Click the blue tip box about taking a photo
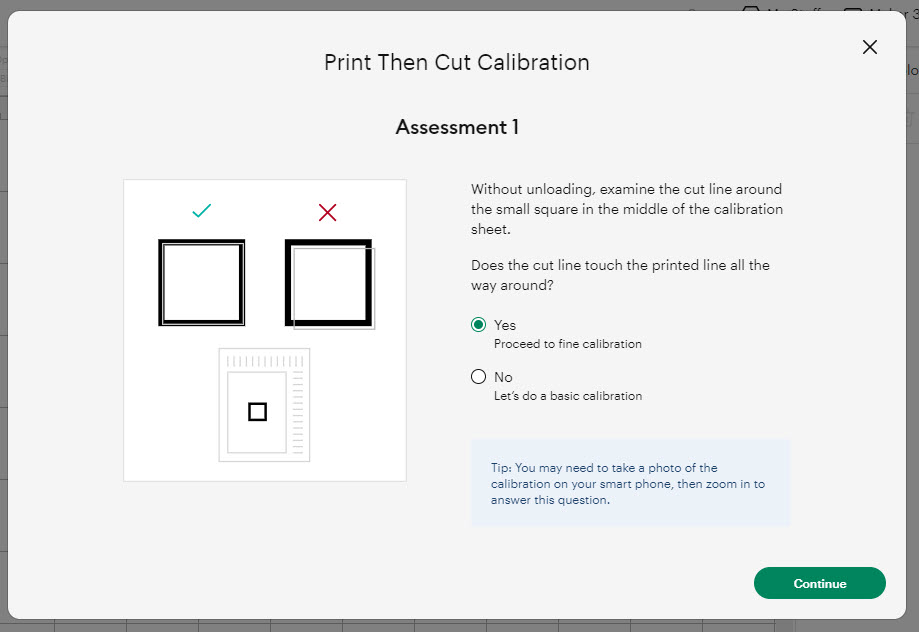 pos(630,483)
